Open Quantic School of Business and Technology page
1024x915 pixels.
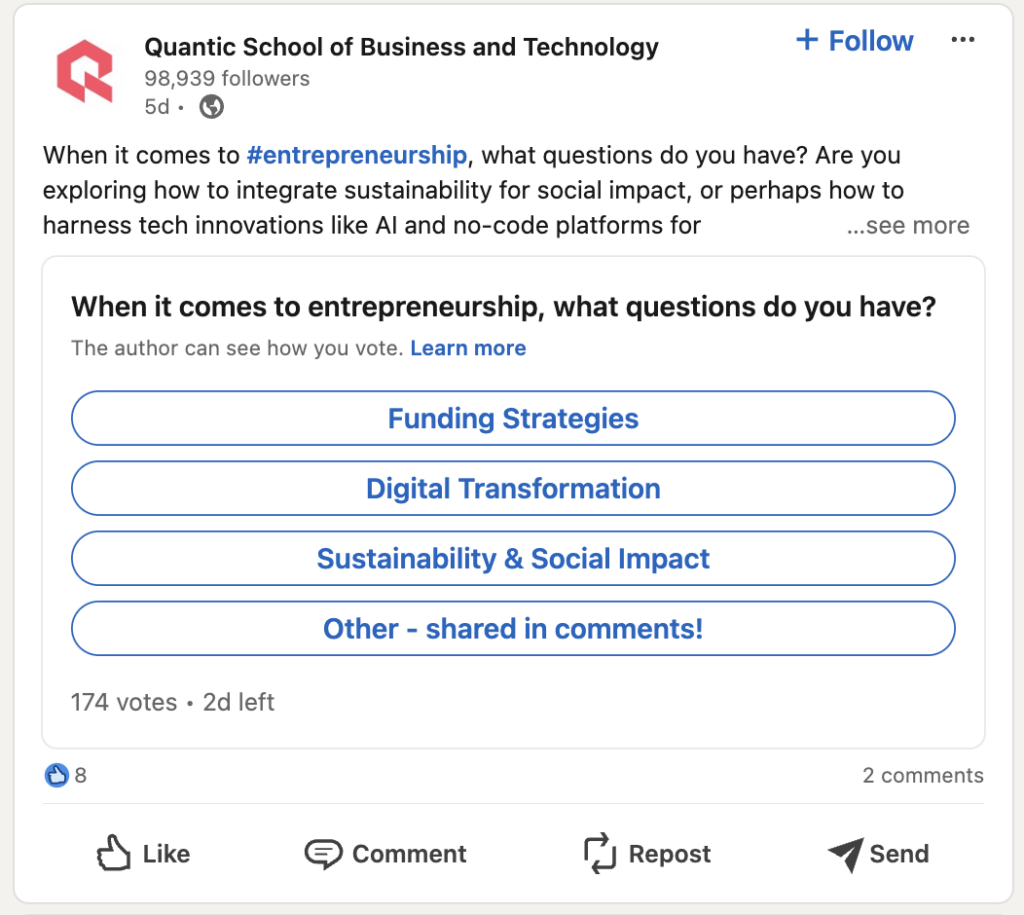pyautogui.click(x=402, y=47)
